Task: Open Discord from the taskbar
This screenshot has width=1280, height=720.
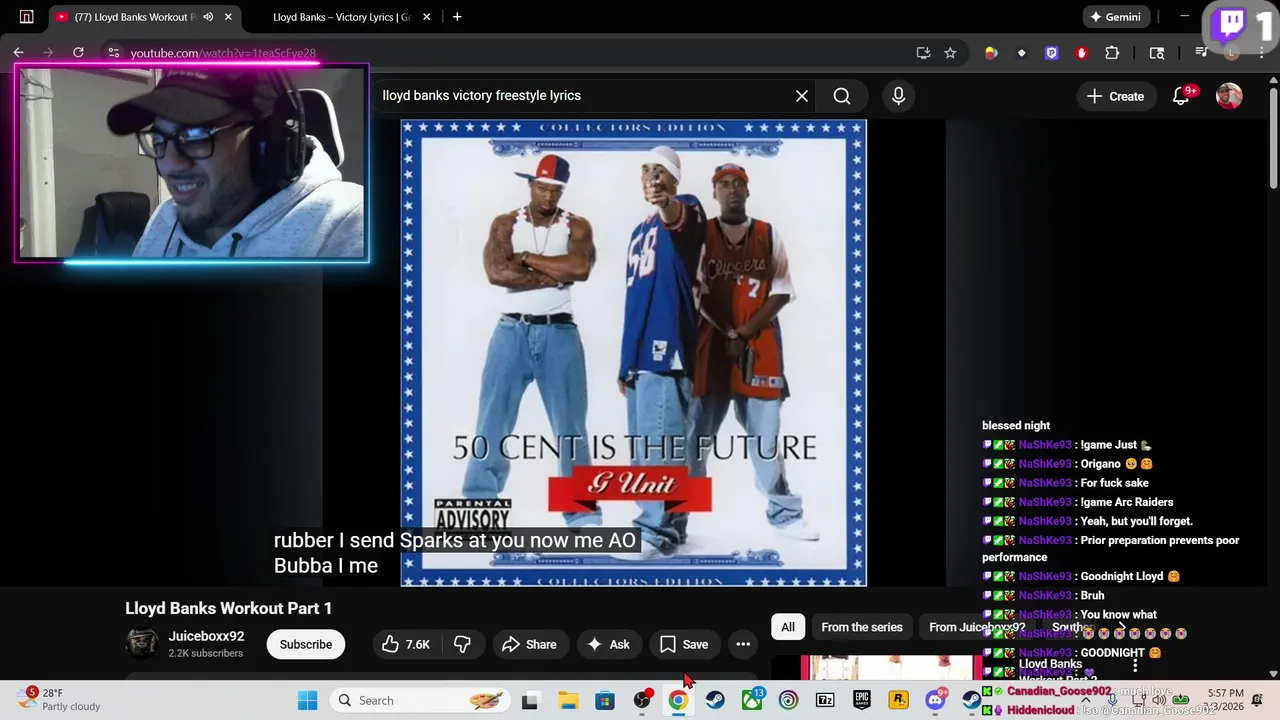Action: point(936,700)
